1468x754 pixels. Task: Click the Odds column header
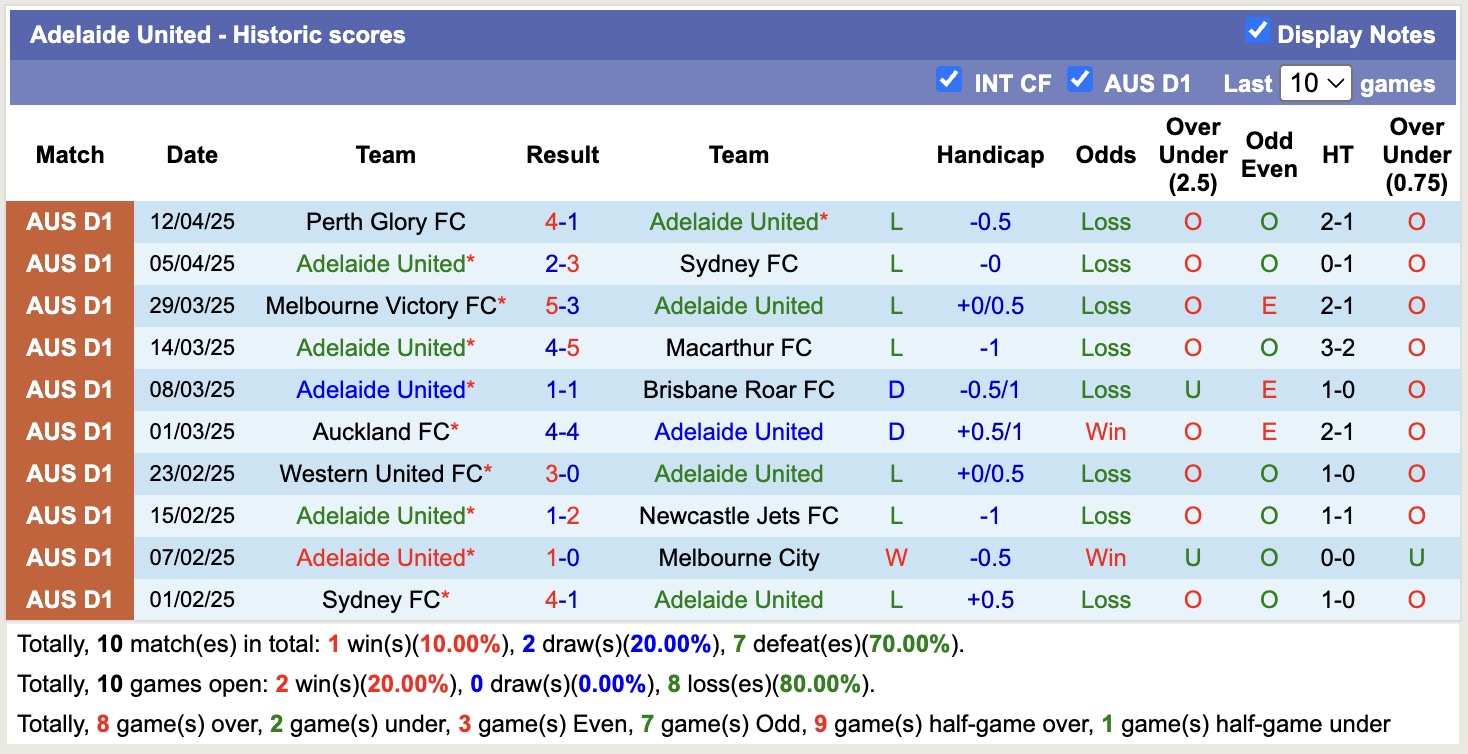[x=1105, y=155]
